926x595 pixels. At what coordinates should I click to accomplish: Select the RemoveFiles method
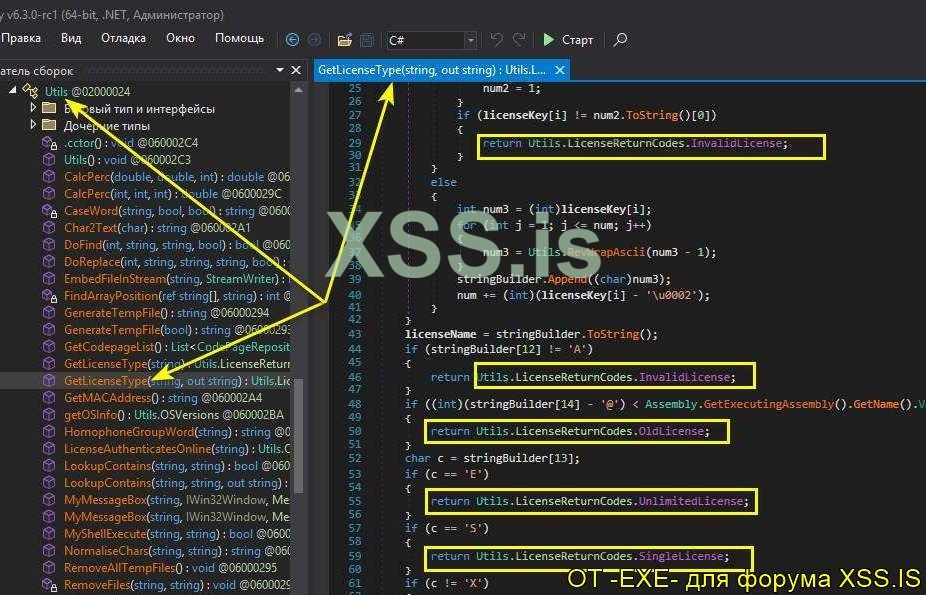(177, 585)
